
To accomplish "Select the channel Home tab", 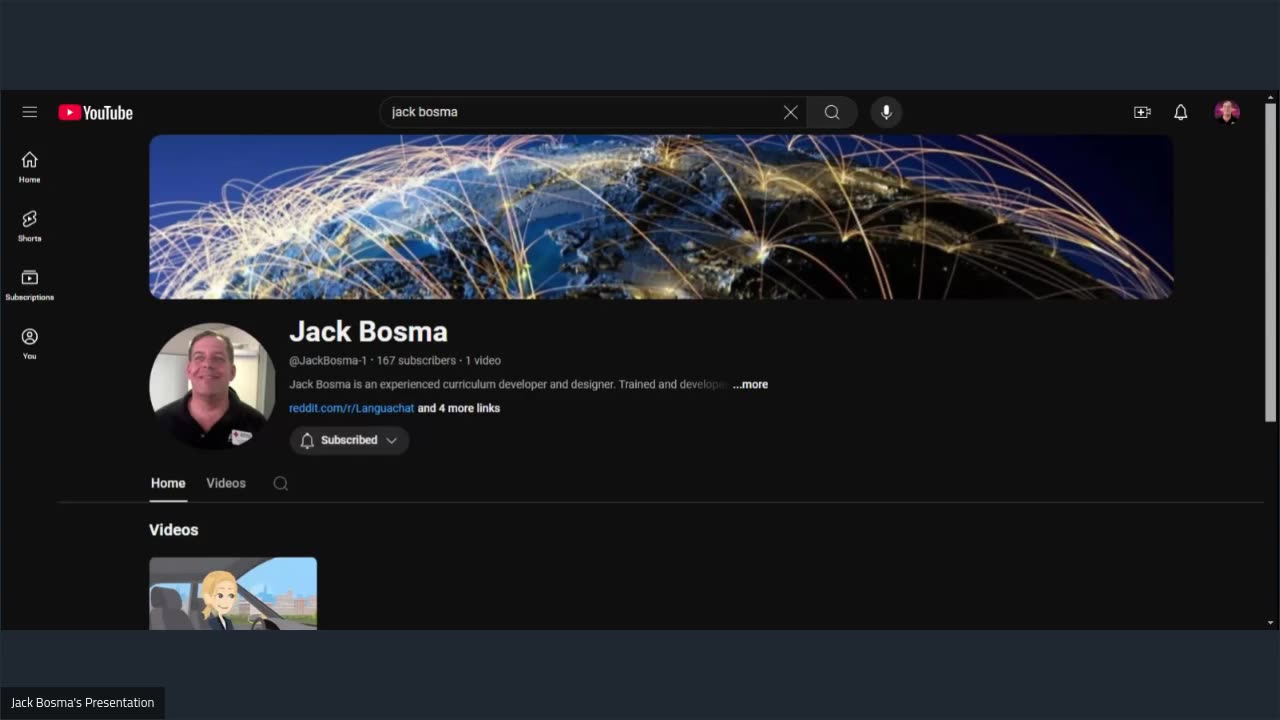I will coord(168,483).
